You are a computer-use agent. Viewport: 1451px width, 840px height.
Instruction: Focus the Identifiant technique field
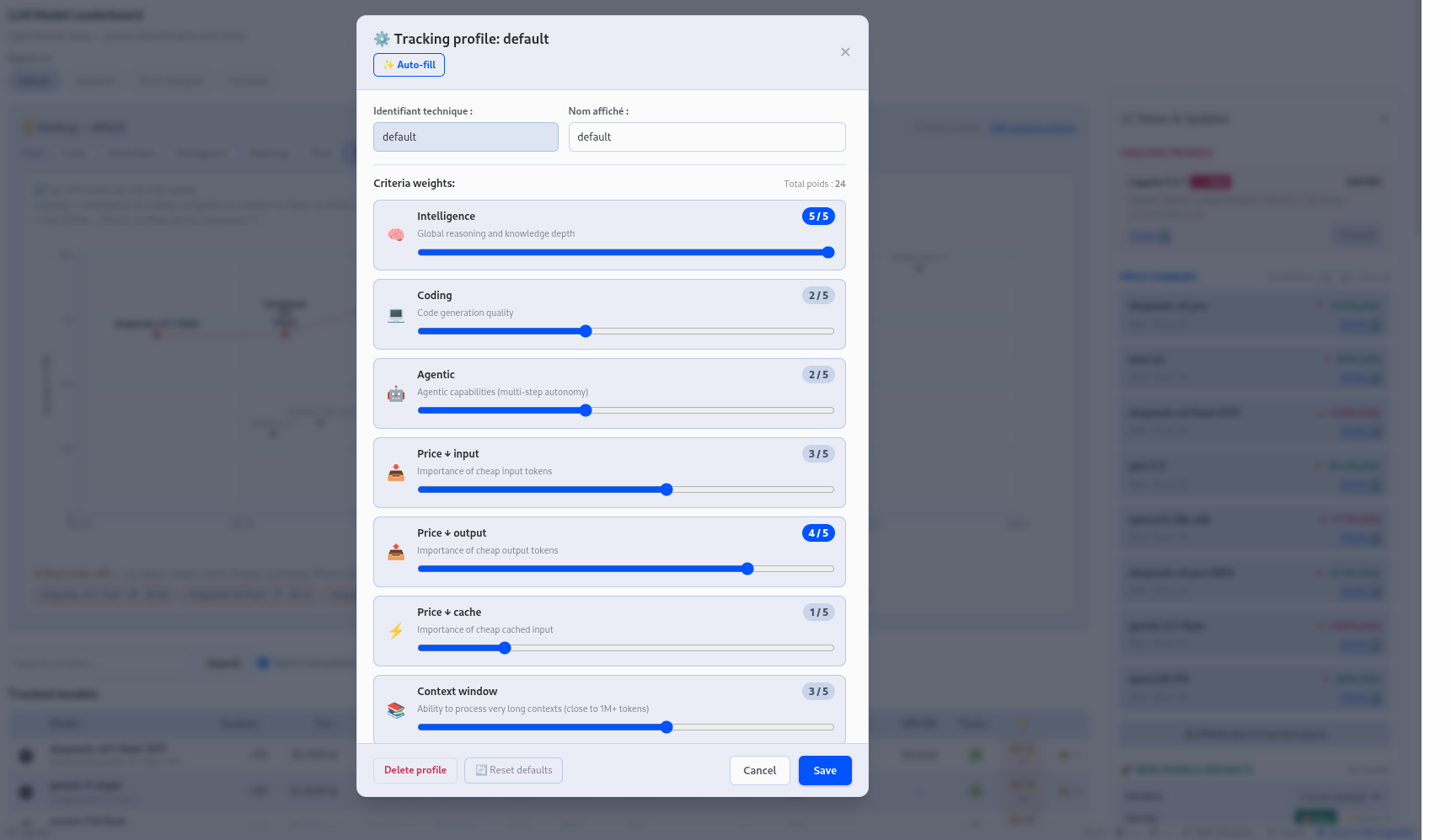click(x=466, y=137)
